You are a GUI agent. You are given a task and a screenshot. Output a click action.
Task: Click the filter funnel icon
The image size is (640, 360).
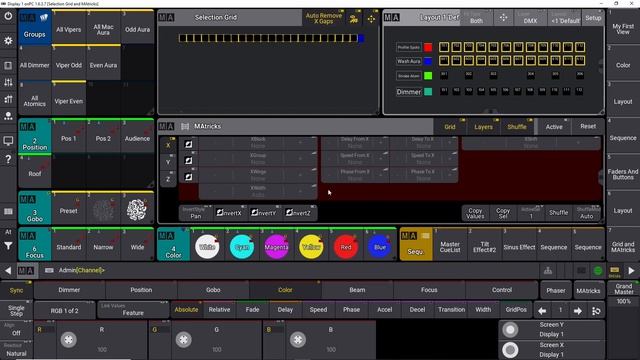tap(8, 246)
